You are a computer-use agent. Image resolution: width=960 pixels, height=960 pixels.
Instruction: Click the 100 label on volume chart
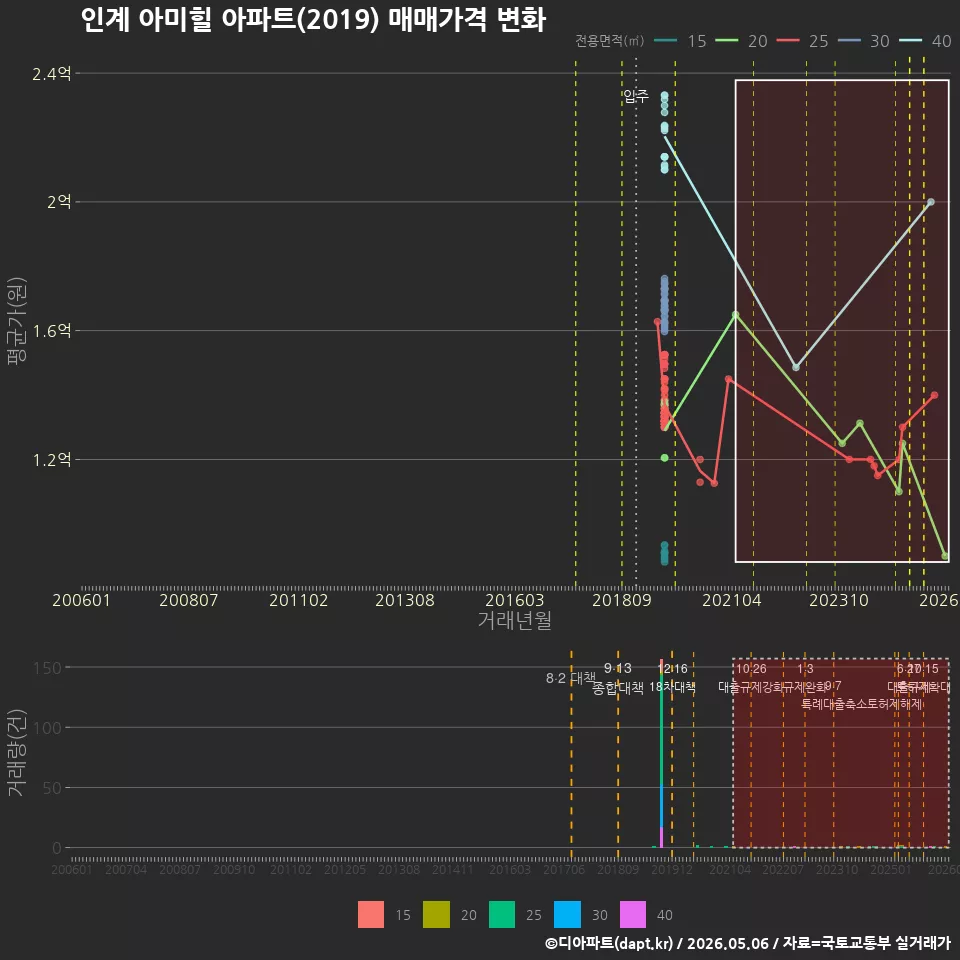(48, 728)
